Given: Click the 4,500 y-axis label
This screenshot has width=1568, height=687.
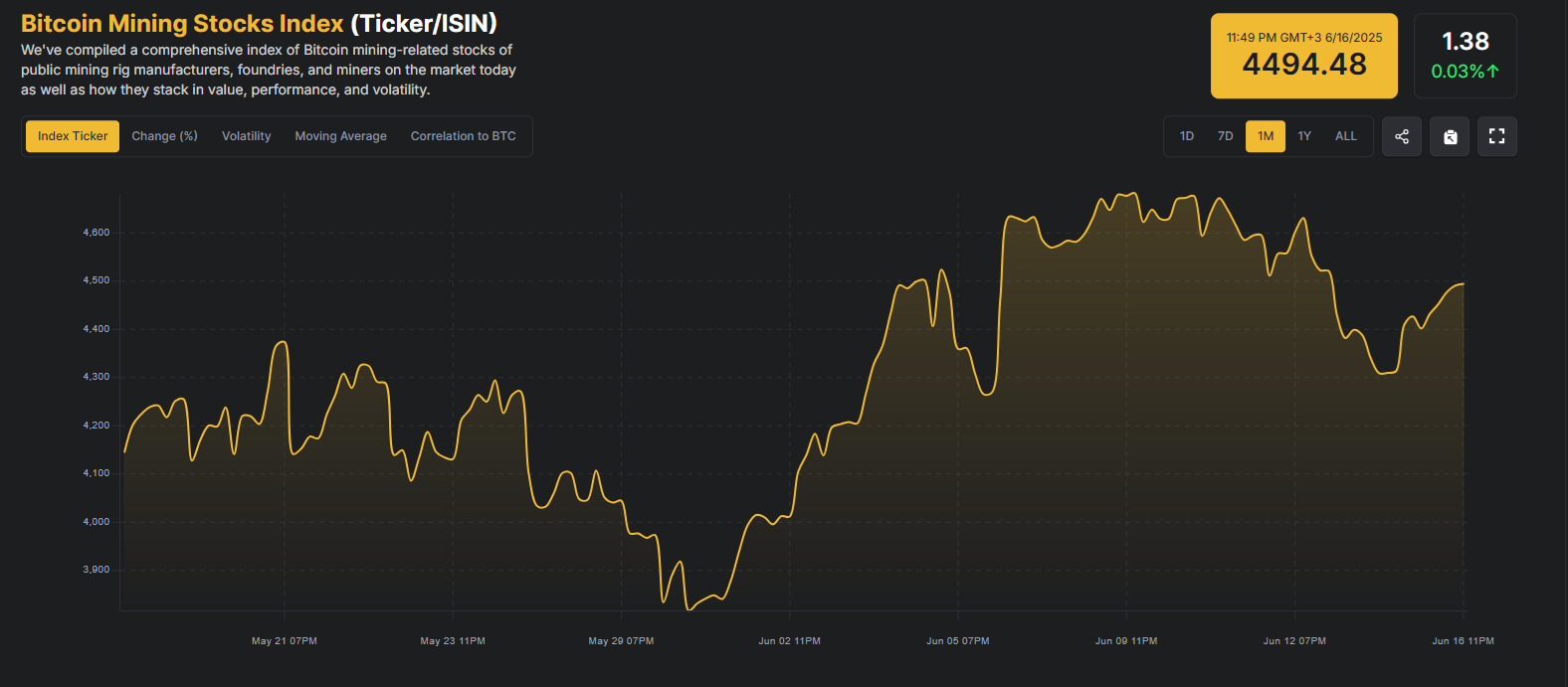Looking at the screenshot, I should tap(97, 280).
